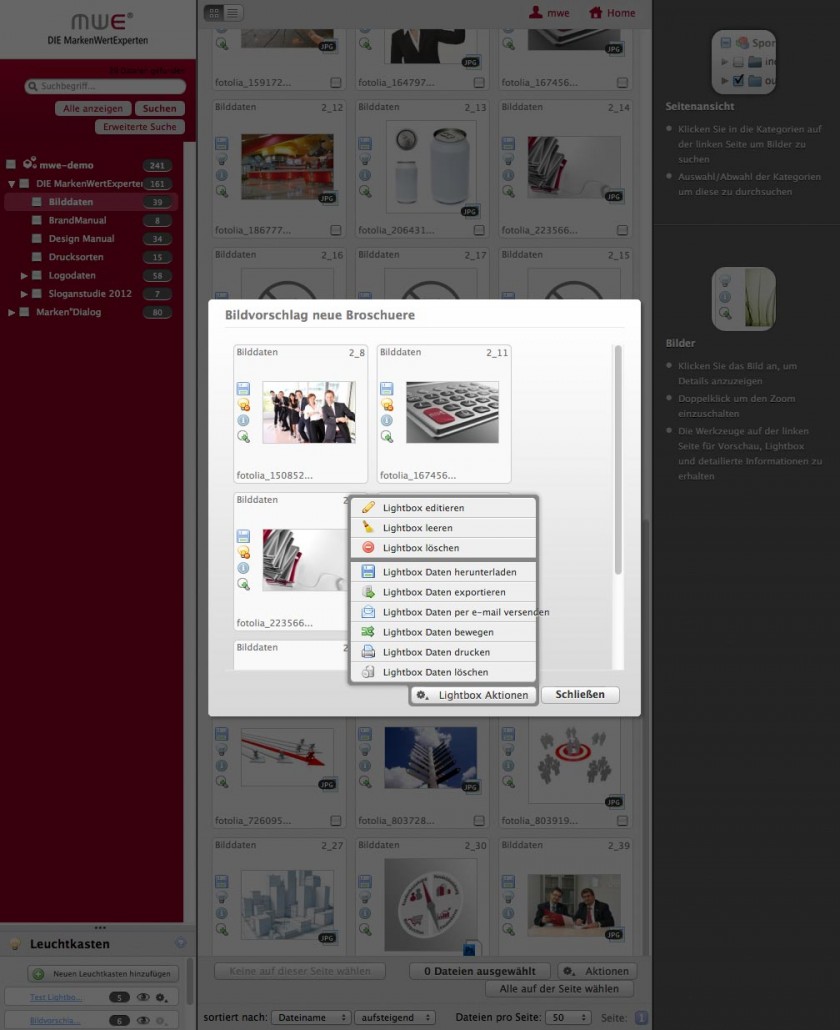Image resolution: width=840 pixels, height=1030 pixels.
Task: Click info icon on fotolia_150852 lightbox card
Action: click(x=243, y=420)
